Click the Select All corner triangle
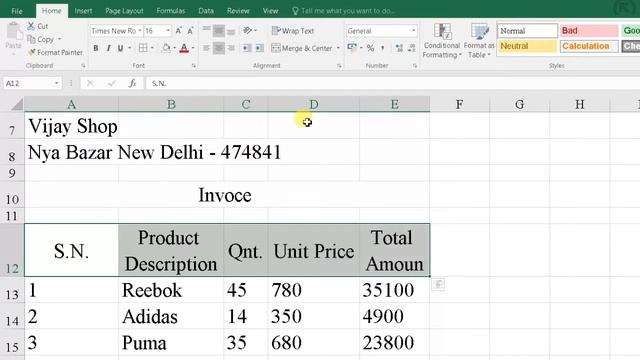This screenshot has height=360, width=640. point(16,105)
